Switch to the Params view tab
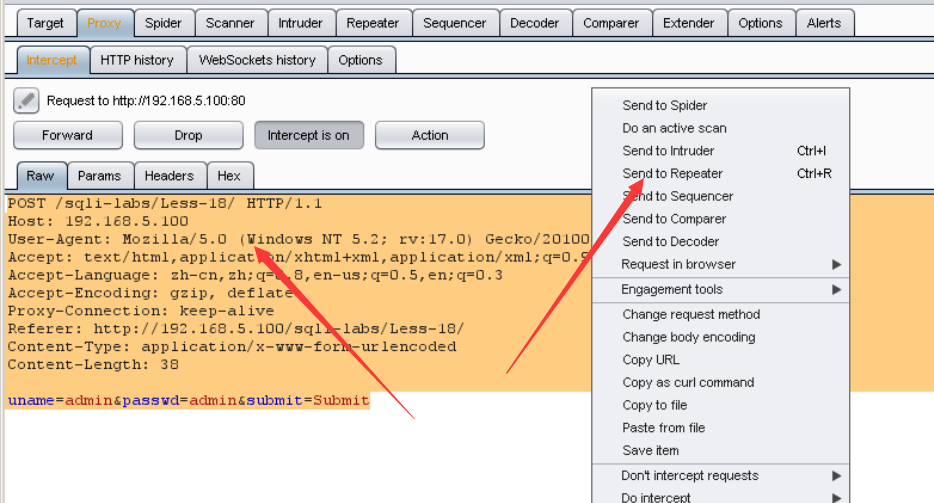 pos(99,176)
